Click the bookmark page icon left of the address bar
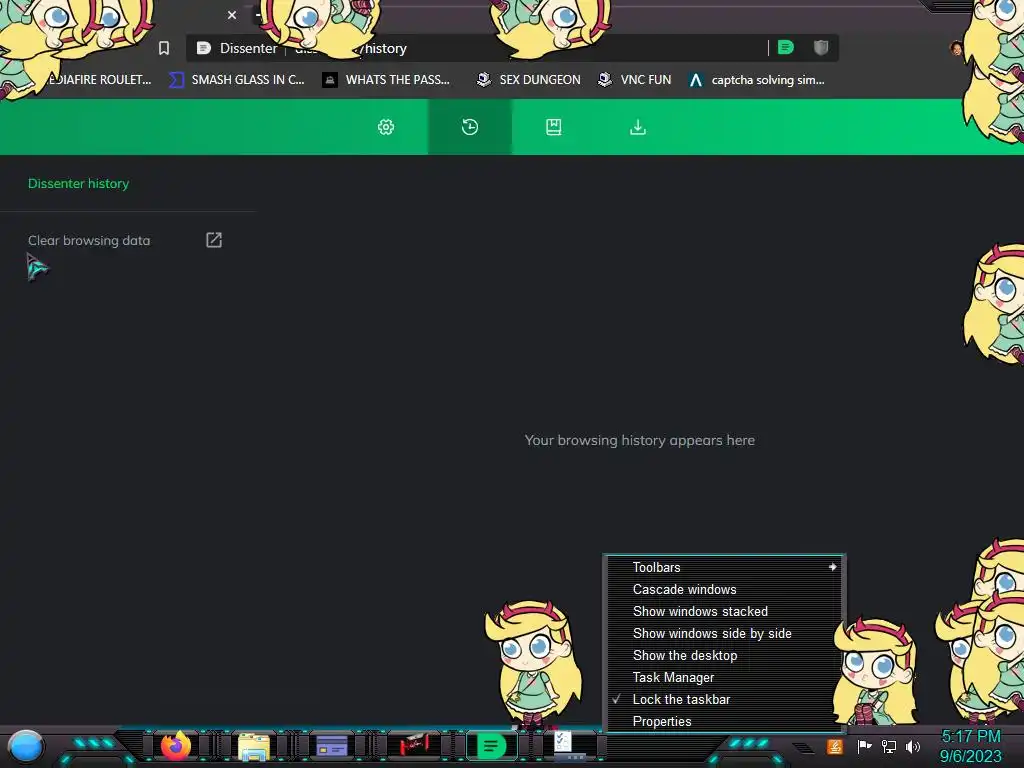 pos(164,48)
